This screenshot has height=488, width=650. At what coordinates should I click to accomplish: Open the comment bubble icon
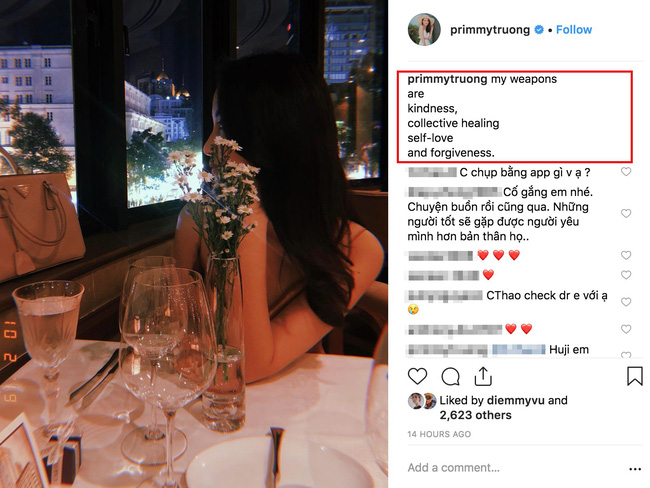tap(450, 376)
